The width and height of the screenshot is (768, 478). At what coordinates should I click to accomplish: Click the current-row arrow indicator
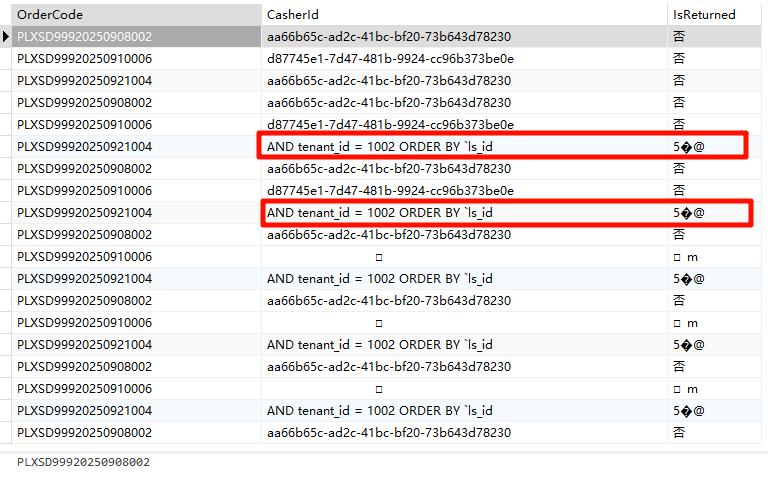(6, 37)
